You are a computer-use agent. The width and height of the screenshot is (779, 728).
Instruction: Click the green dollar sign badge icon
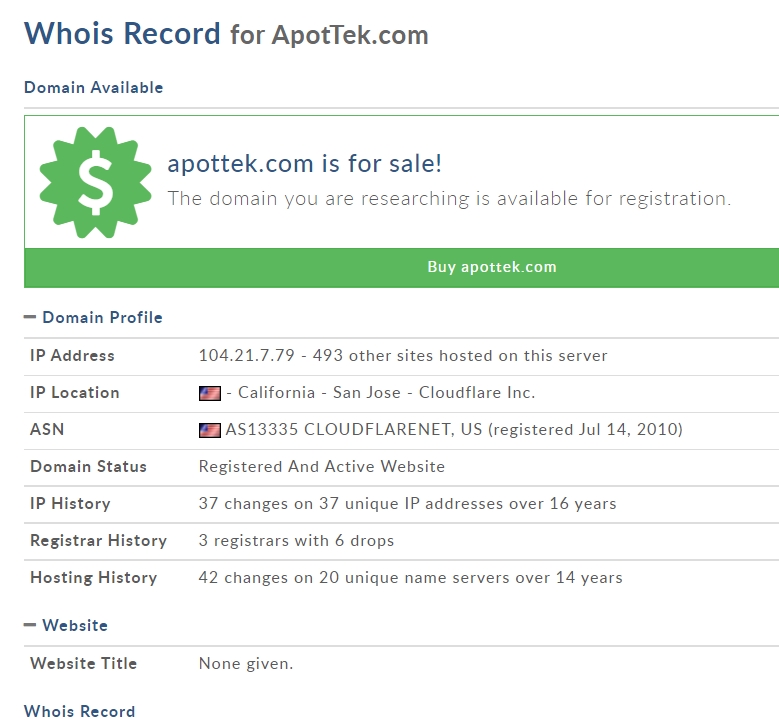[87, 182]
